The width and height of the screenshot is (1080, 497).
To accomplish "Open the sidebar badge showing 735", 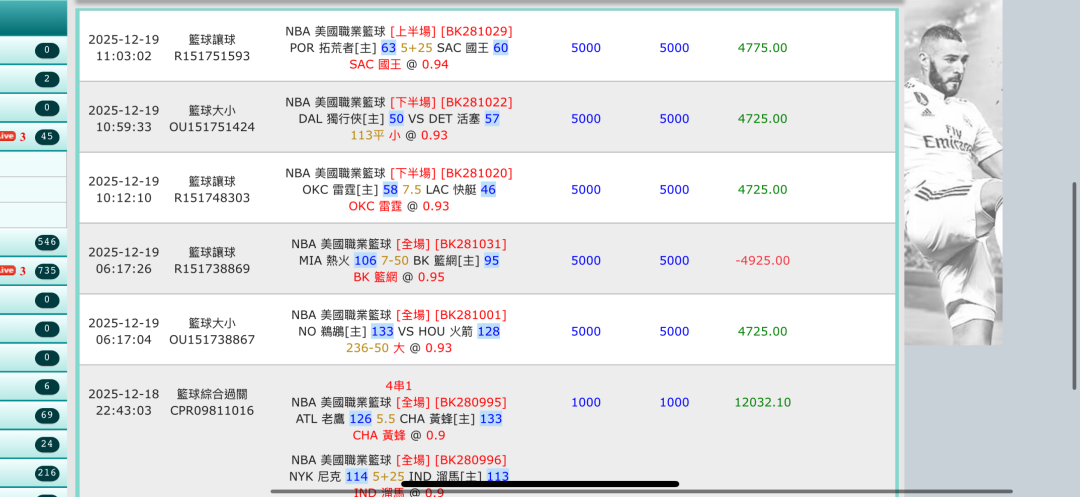I will pos(47,271).
